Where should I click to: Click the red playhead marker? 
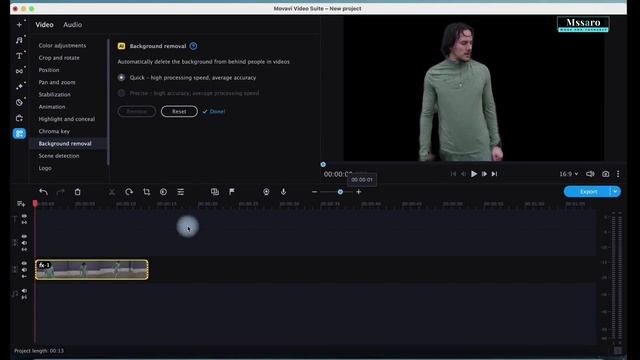tap(35, 203)
